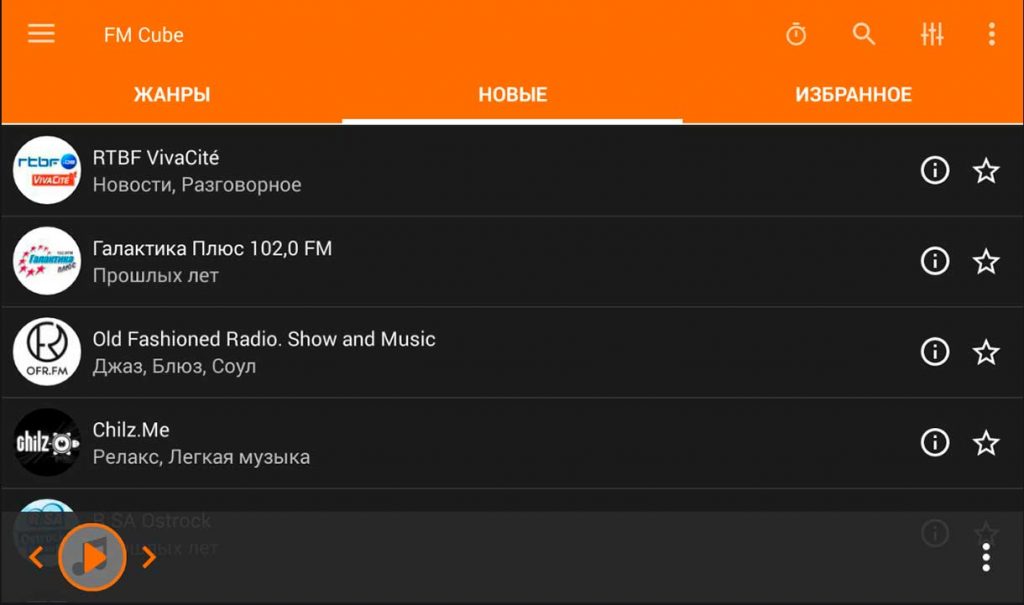This screenshot has height=605, width=1024.
Task: Open station search
Action: pyautogui.click(x=863, y=34)
